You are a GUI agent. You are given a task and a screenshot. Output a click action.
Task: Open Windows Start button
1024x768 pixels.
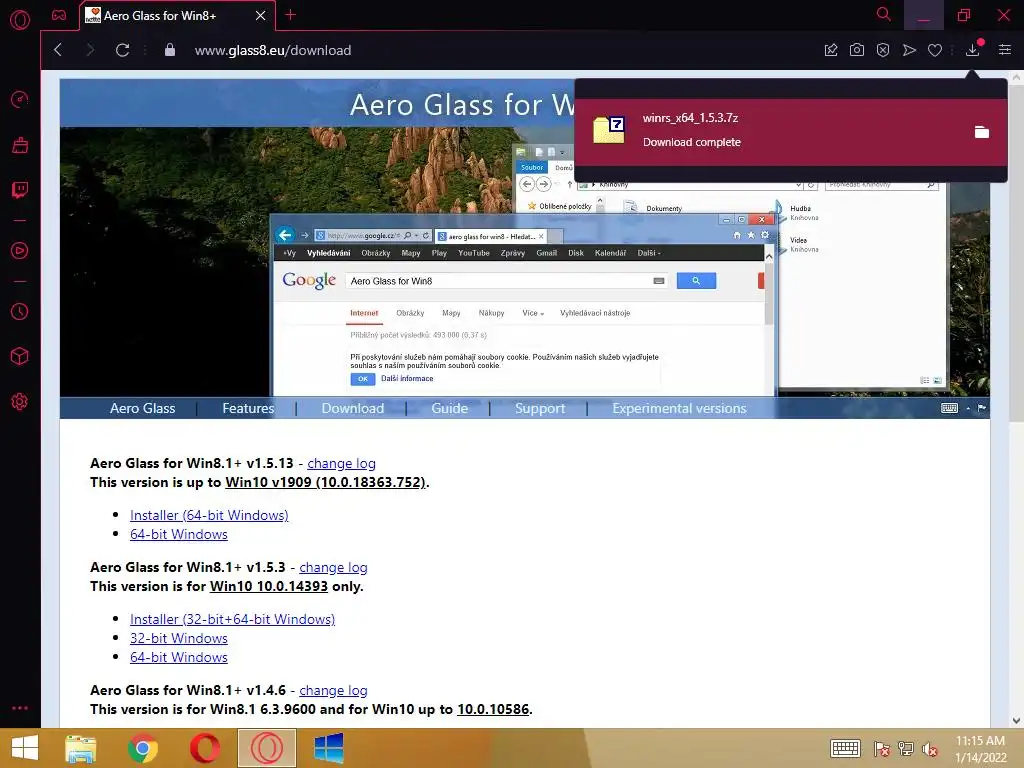coord(25,748)
